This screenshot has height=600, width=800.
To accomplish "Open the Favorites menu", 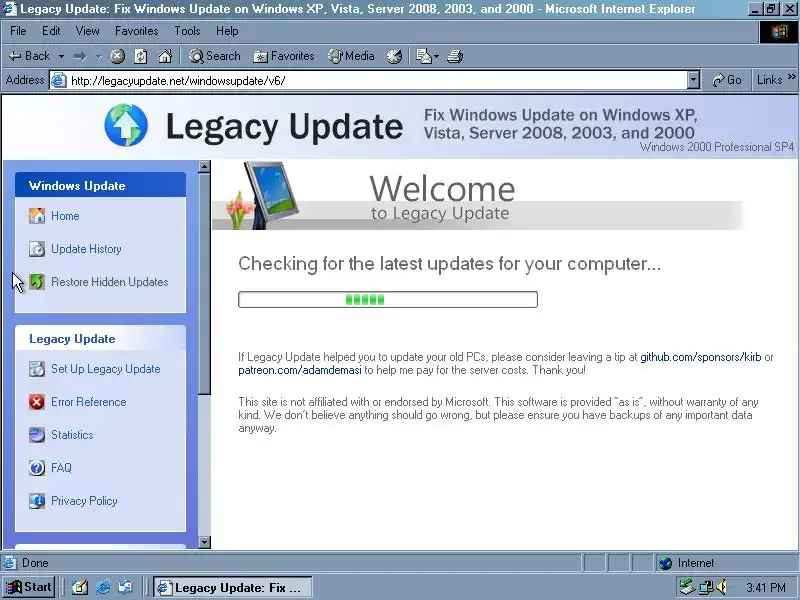I will tap(136, 31).
